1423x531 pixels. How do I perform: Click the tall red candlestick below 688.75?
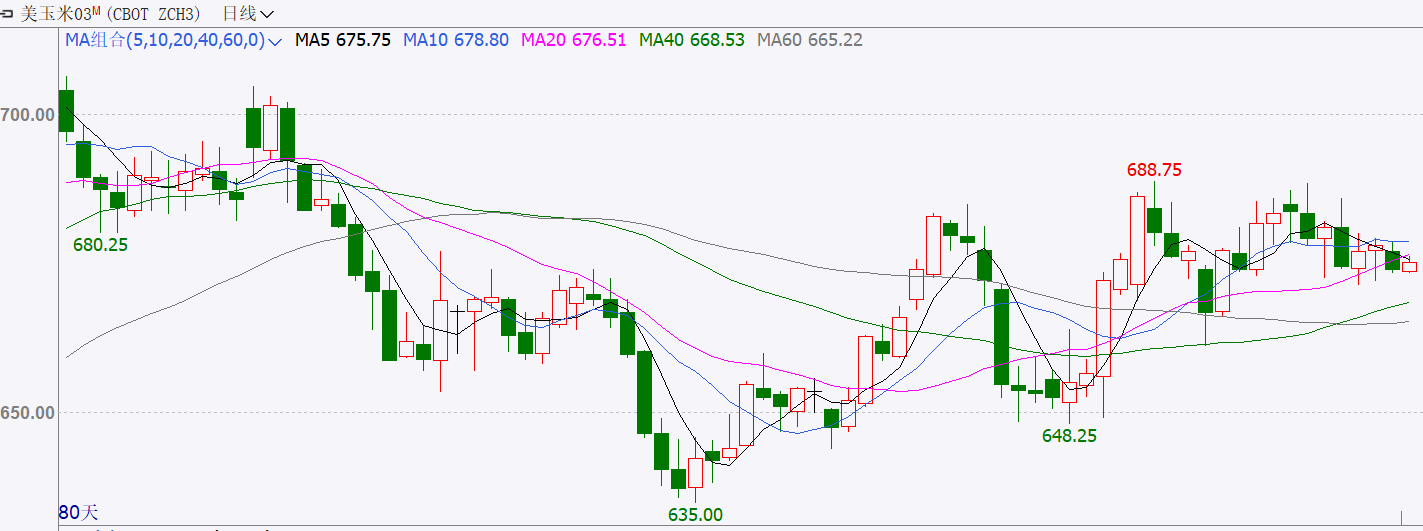pos(1137,240)
